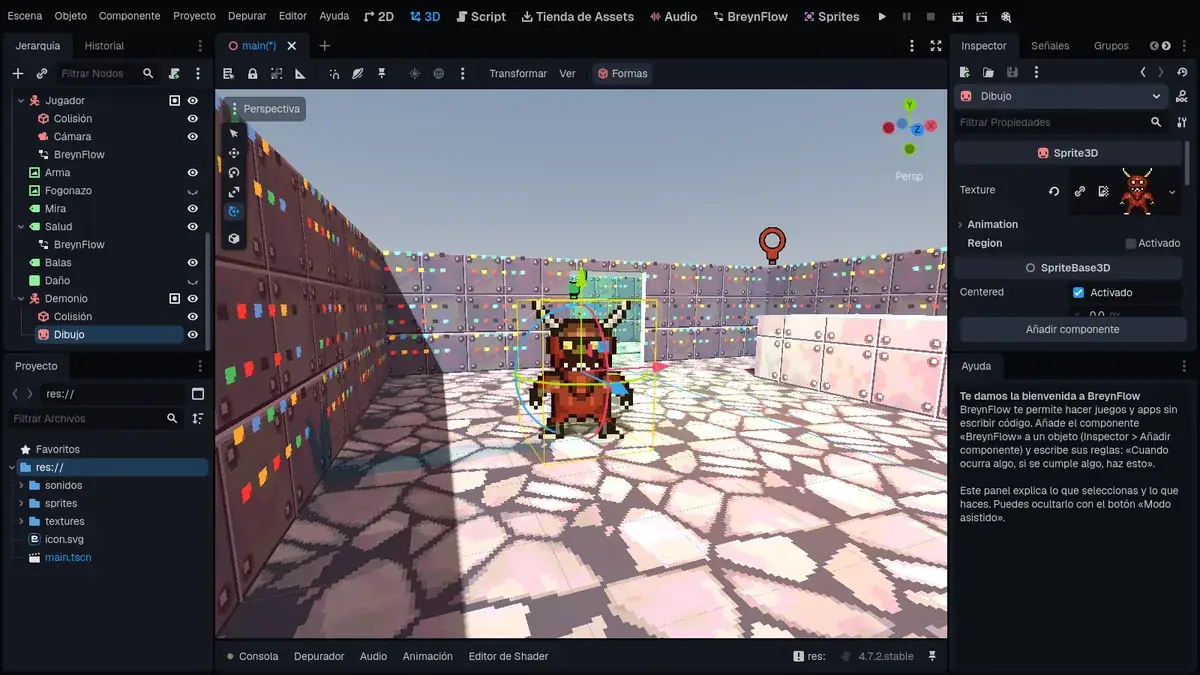The image size is (1200, 675).
Task: Uncheck the Centered Activado checkbox
Action: (1078, 292)
